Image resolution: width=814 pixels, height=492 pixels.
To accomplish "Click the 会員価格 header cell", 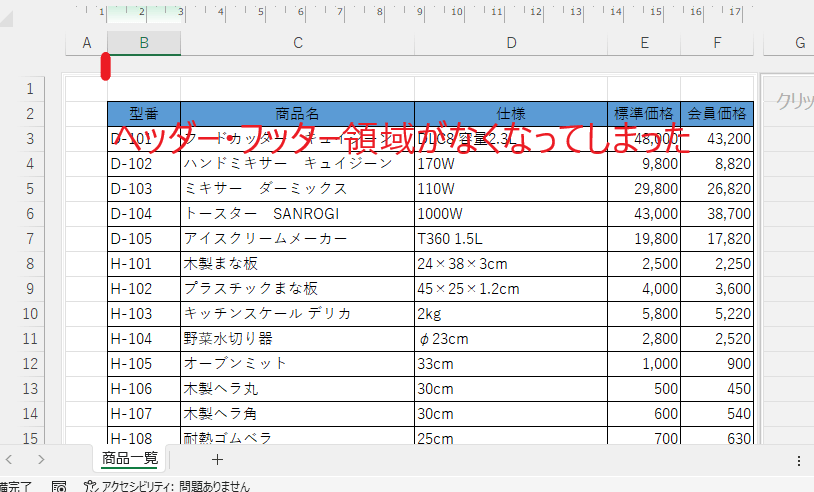I will (x=717, y=114).
